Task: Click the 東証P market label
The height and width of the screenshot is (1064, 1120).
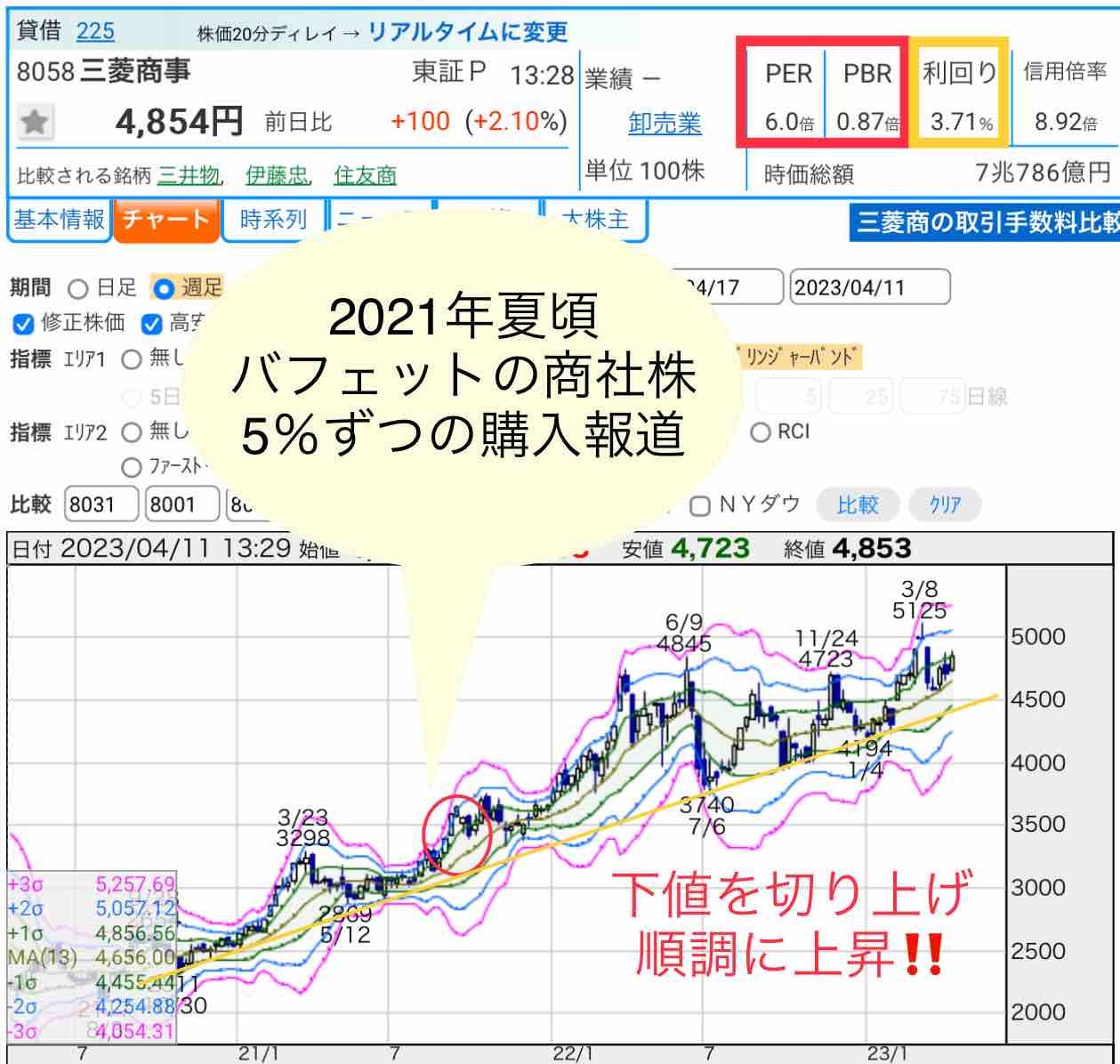Action: click(x=449, y=73)
